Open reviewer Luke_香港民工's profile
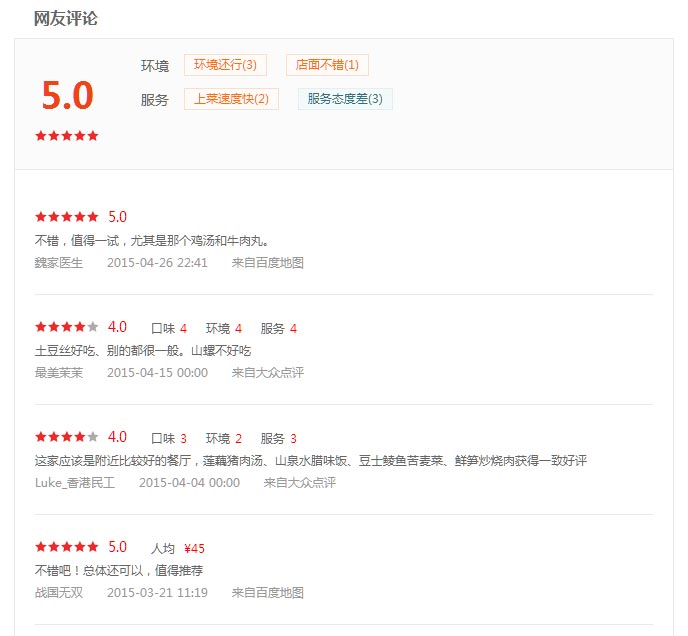The height and width of the screenshot is (636, 688). [x=75, y=483]
